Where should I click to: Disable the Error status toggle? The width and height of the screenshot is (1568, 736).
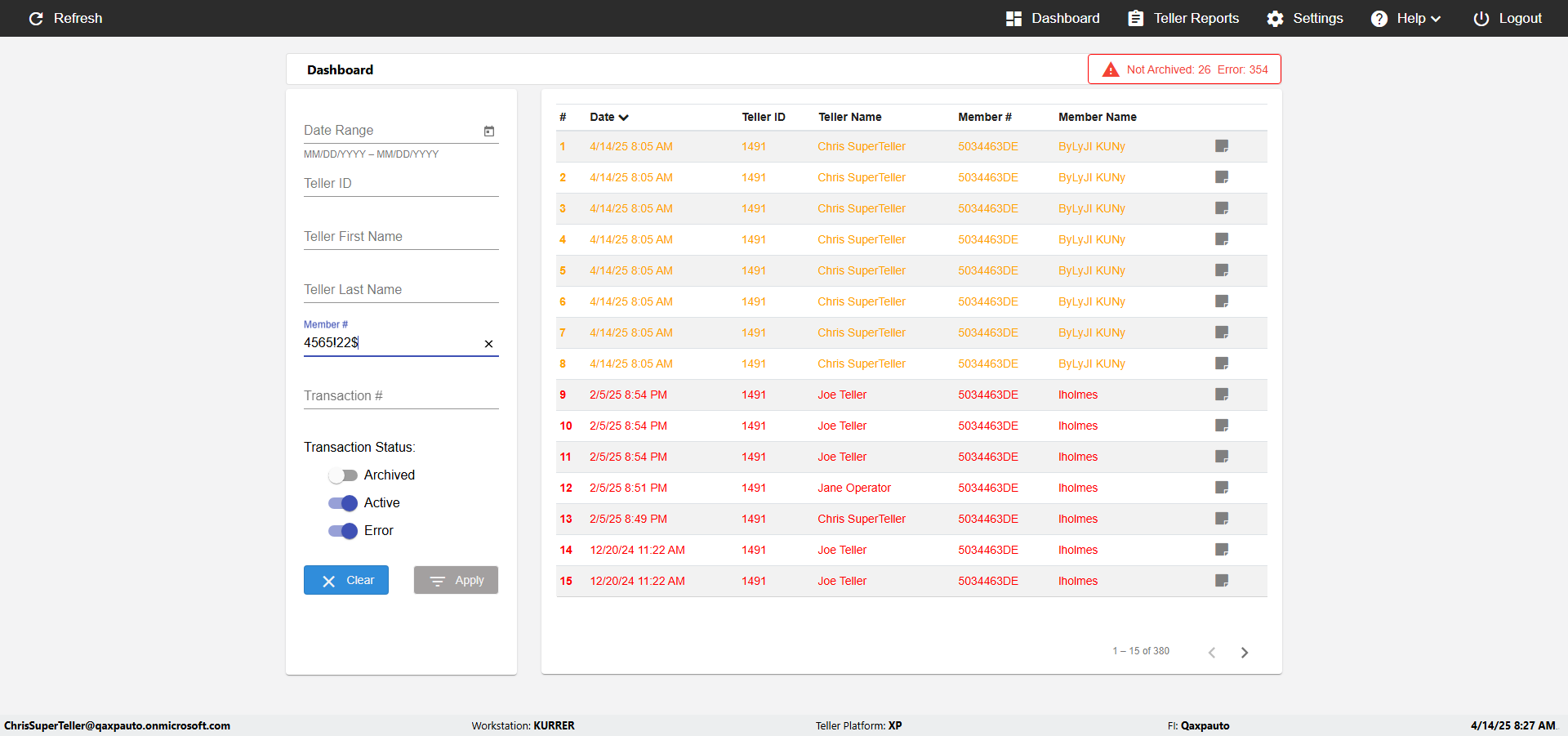click(343, 531)
